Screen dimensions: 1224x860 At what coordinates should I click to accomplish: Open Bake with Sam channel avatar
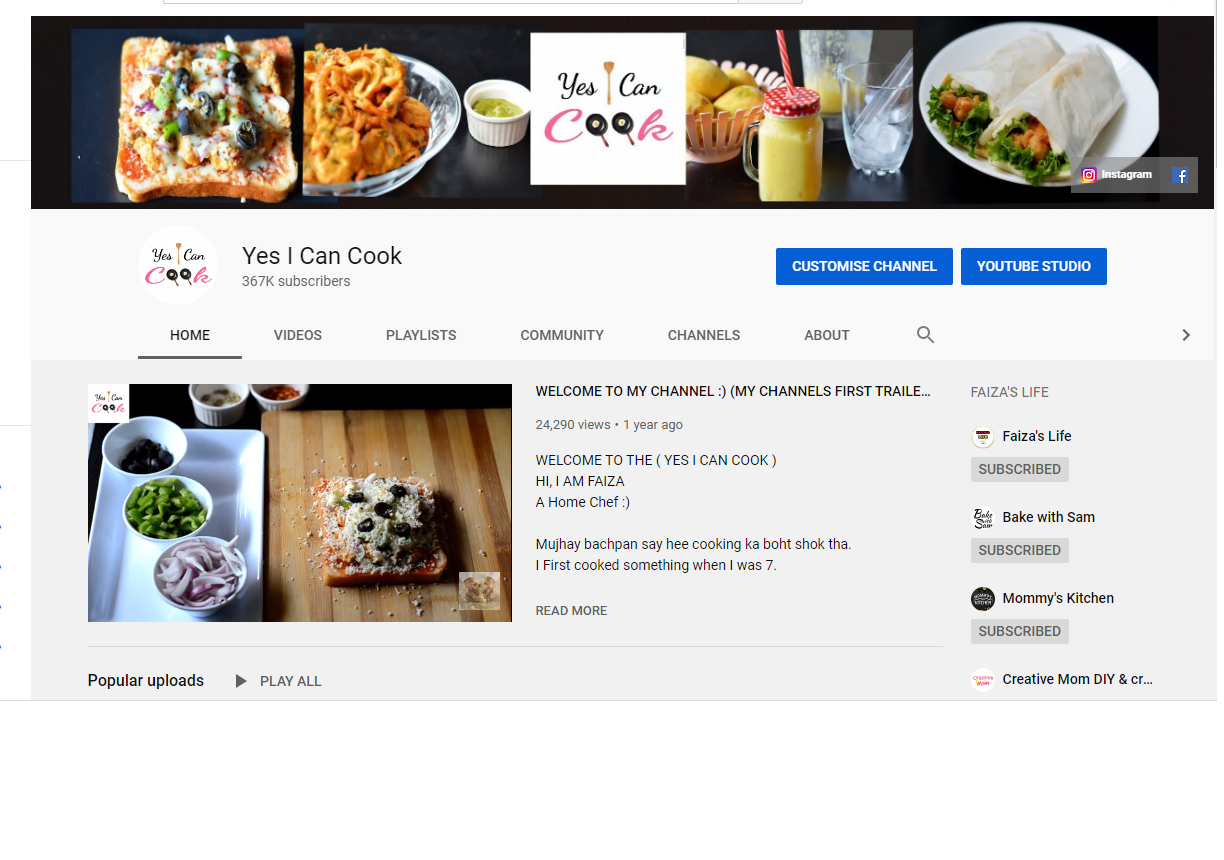click(x=983, y=518)
